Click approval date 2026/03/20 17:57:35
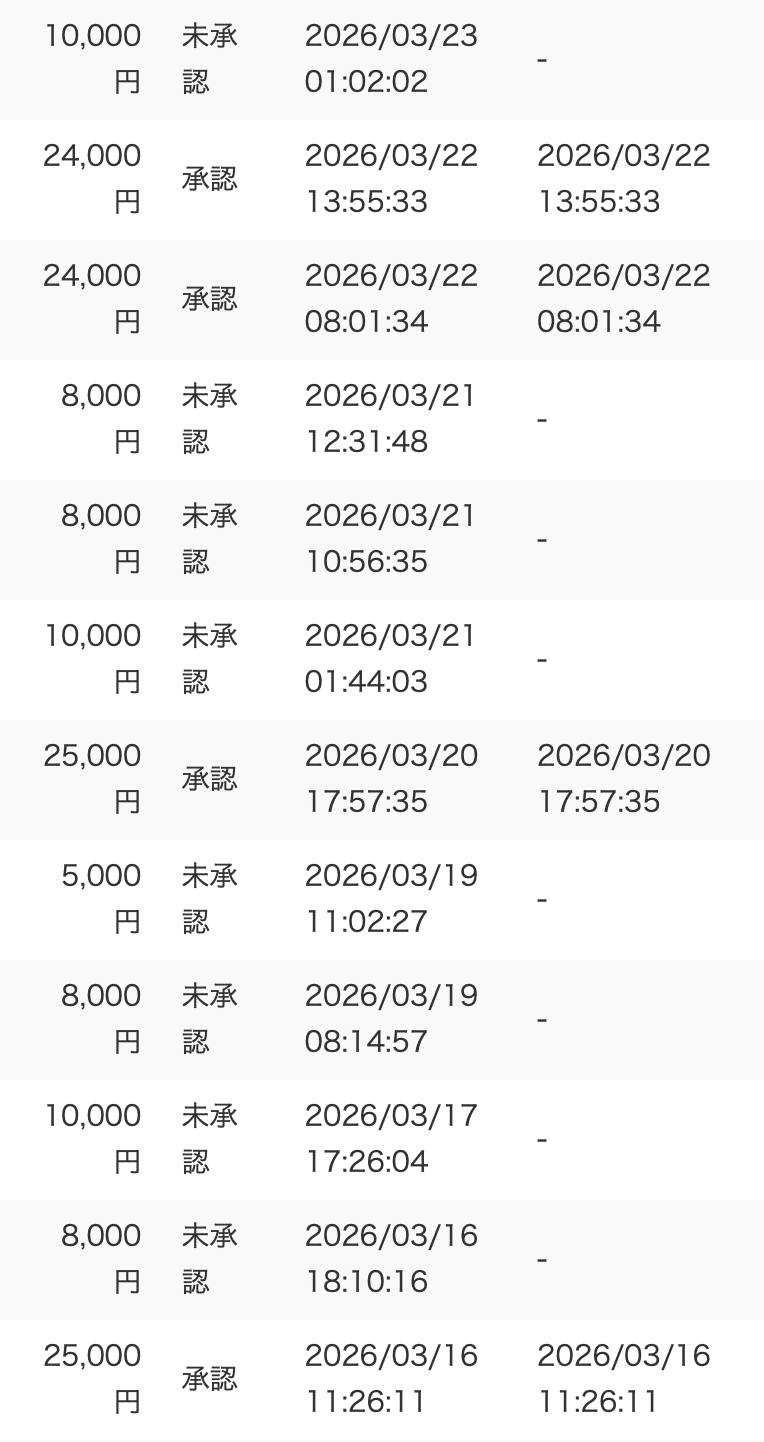Viewport: 764px width, 1442px height. pos(624,779)
